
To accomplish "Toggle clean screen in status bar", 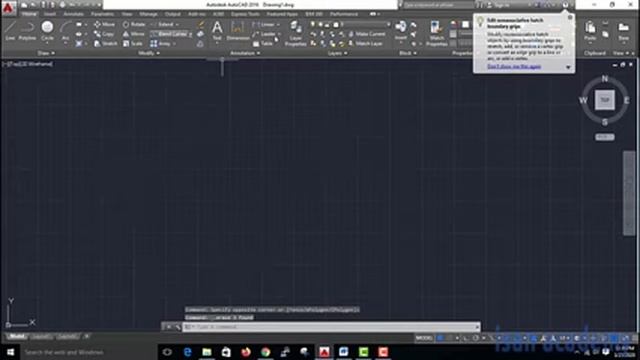I will pos(626,338).
